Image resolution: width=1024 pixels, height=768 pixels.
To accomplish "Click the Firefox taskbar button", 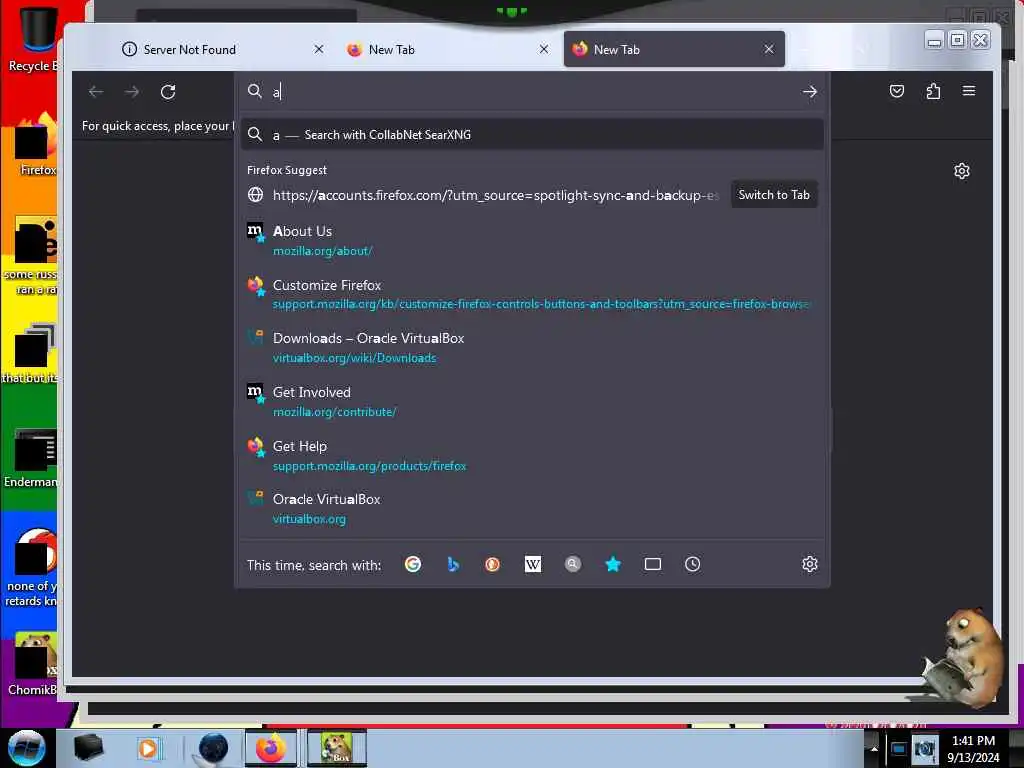I will pyautogui.click(x=271, y=748).
